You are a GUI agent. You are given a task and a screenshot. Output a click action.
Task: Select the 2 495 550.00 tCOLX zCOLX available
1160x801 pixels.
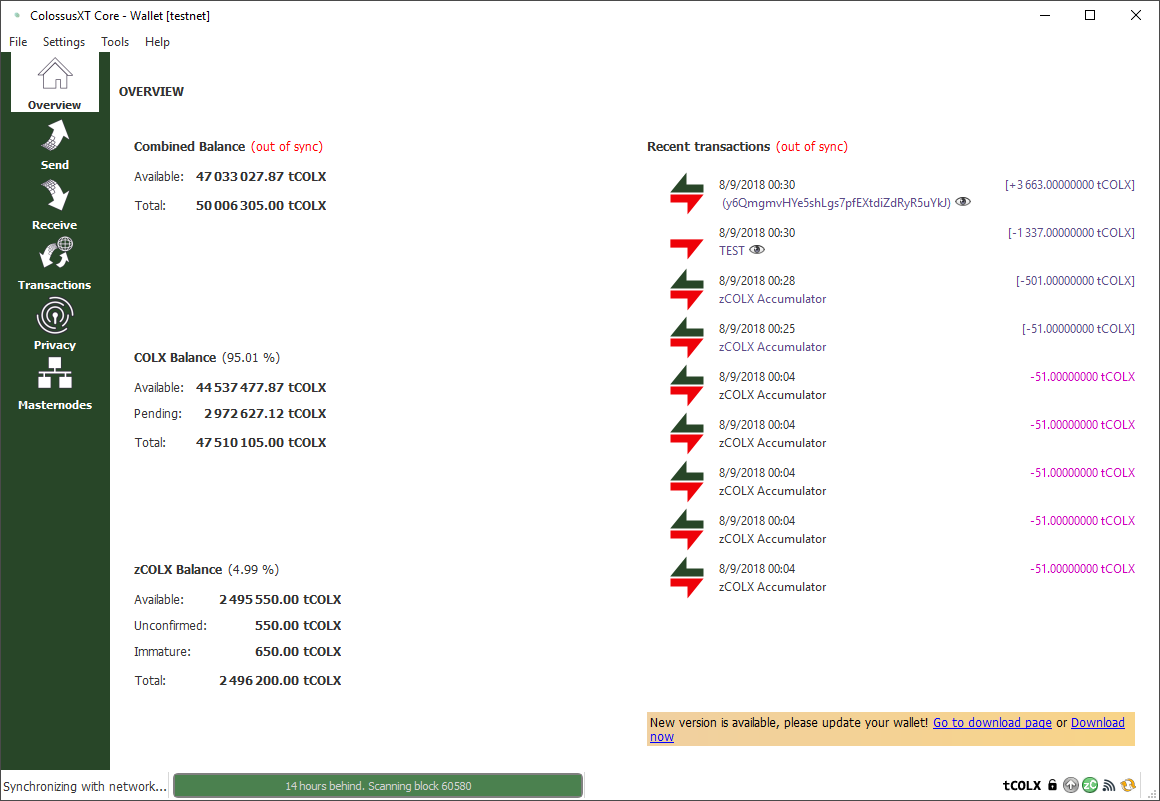[x=280, y=600]
